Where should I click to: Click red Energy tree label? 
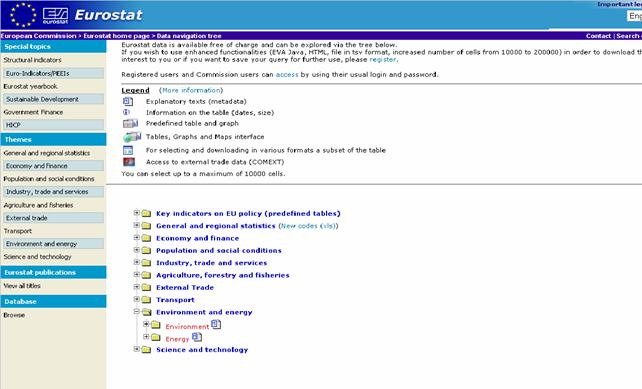pyautogui.click(x=177, y=339)
